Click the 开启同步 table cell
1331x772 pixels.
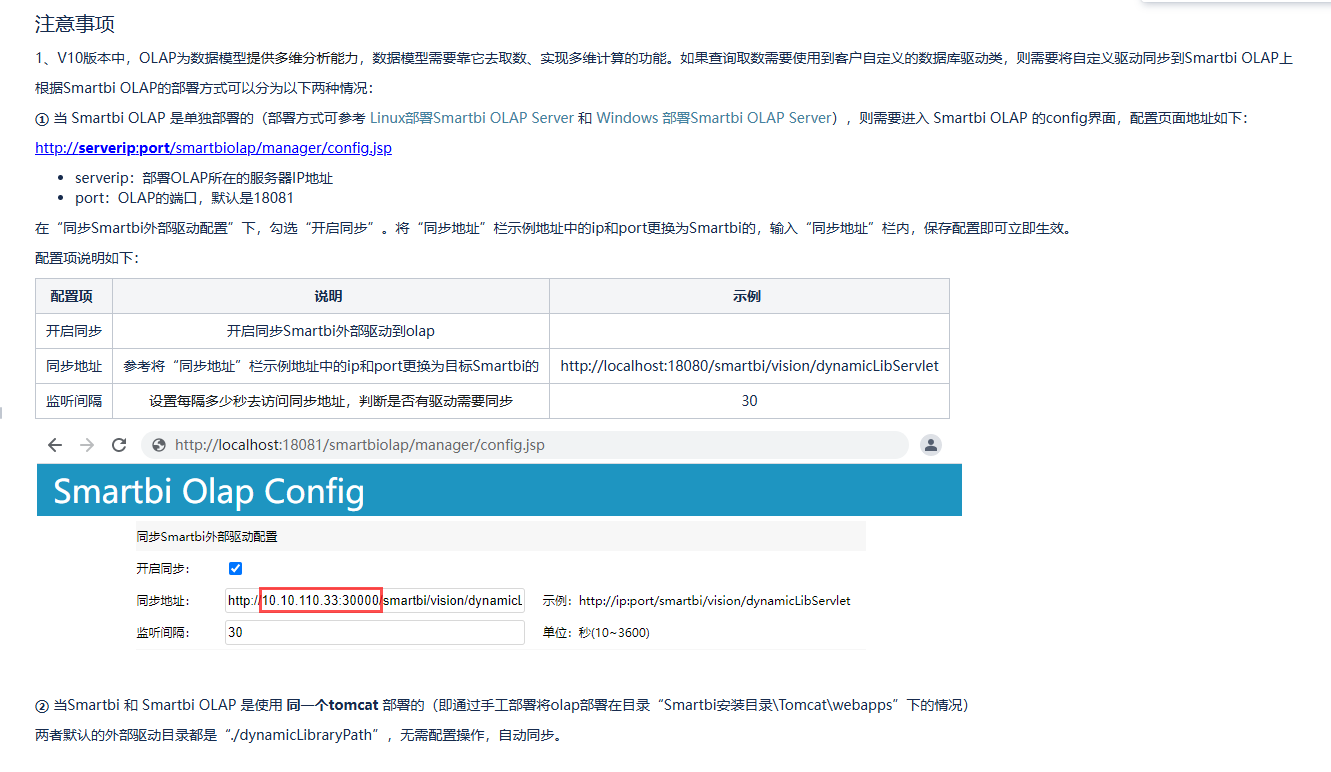pyautogui.click(x=74, y=331)
